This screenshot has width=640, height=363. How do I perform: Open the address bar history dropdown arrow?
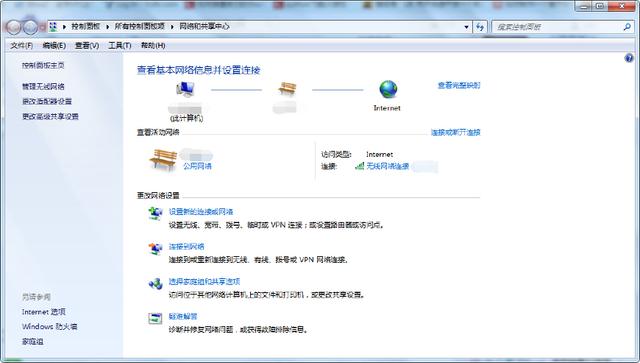pos(466,27)
